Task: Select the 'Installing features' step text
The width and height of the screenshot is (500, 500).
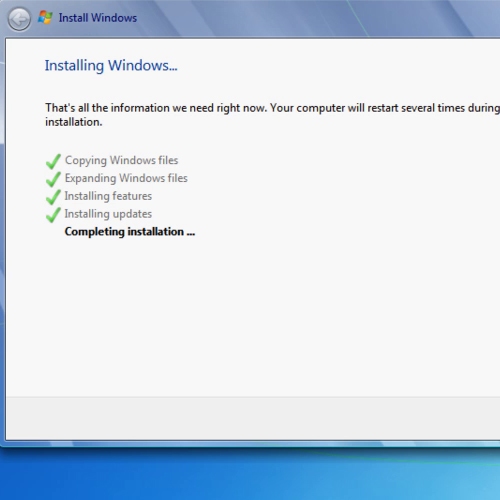Action: (108, 196)
